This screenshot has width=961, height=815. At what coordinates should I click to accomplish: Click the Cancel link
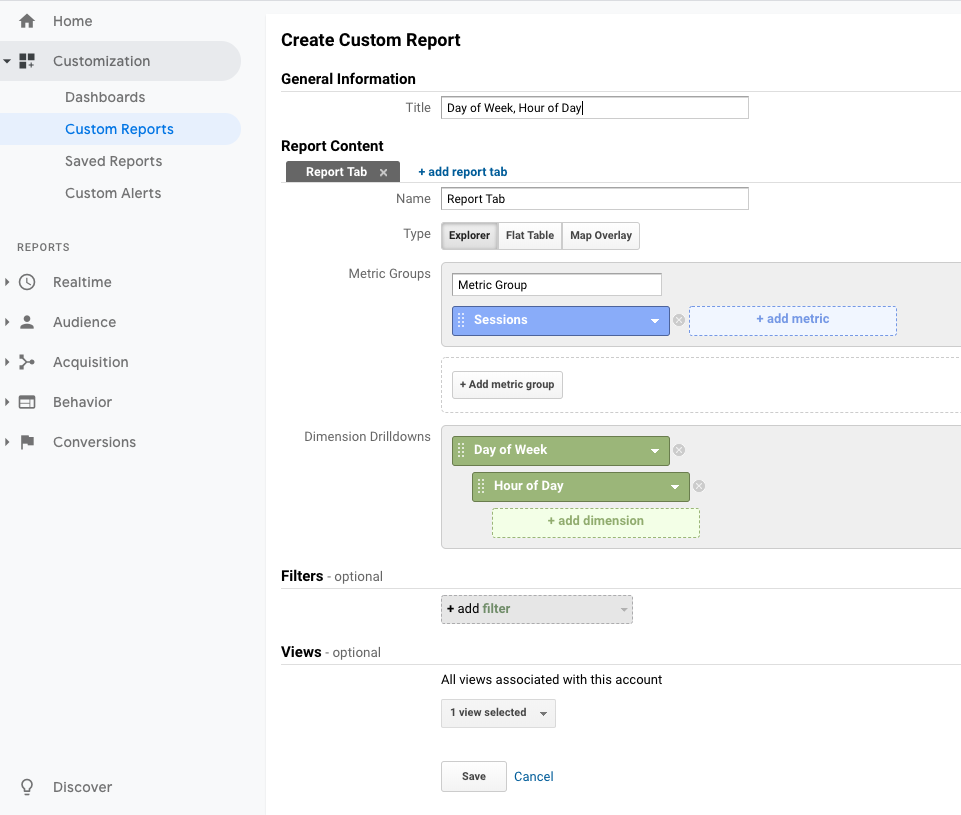tap(533, 776)
